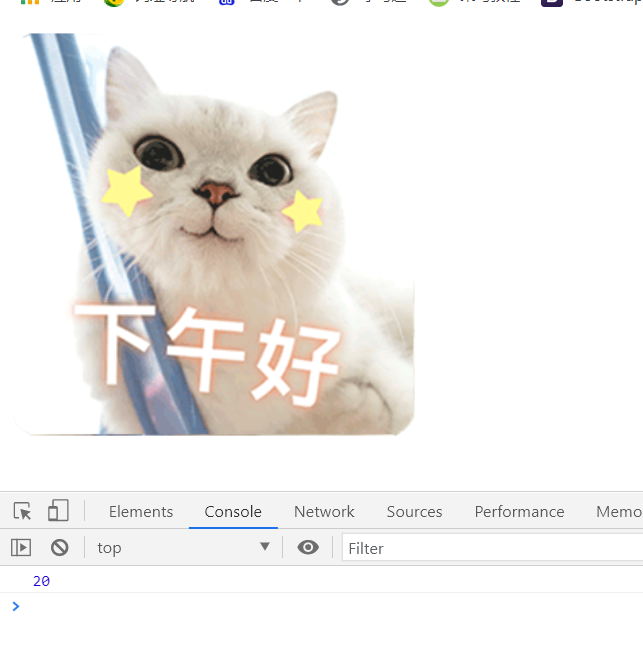This screenshot has width=643, height=668.
Task: Select the console output value 20
Action: tap(41, 581)
